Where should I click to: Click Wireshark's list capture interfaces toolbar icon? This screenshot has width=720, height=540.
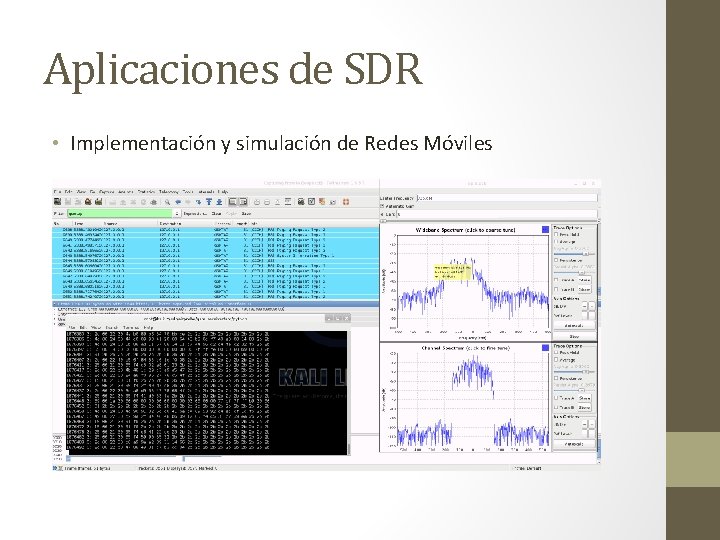coord(57,202)
